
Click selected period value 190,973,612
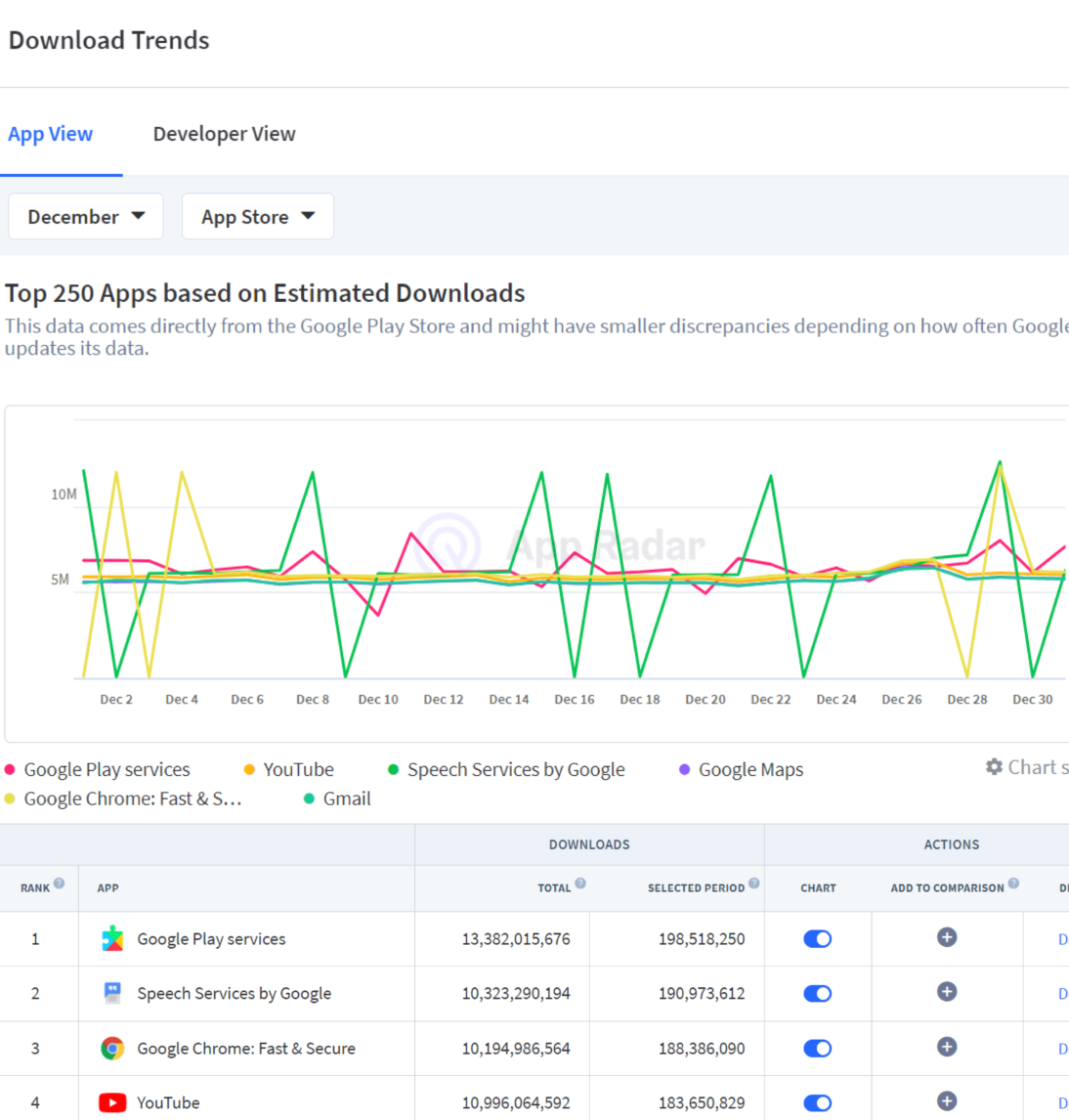coord(702,994)
